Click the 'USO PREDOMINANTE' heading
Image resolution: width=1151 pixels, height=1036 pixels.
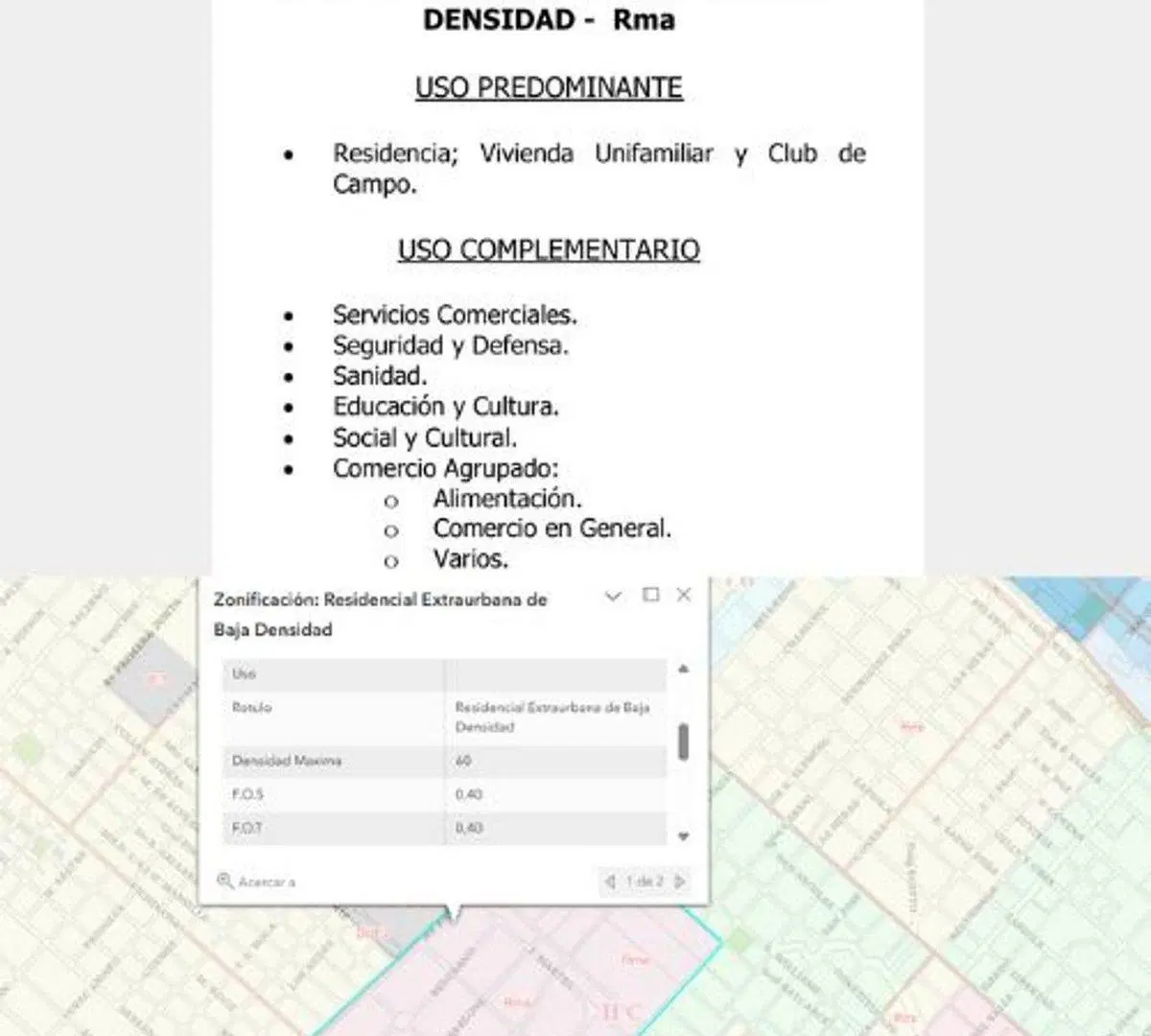[x=549, y=87]
